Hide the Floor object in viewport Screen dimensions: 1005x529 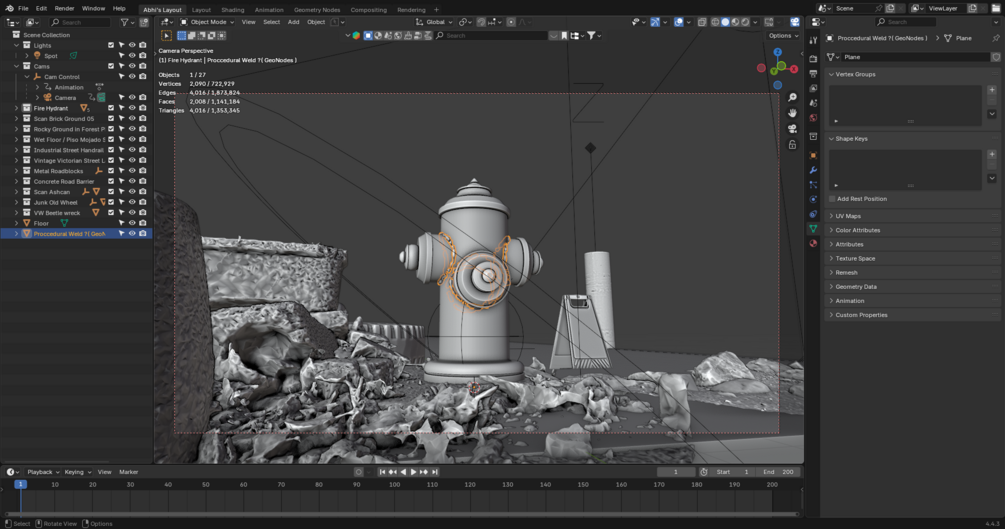coord(132,223)
